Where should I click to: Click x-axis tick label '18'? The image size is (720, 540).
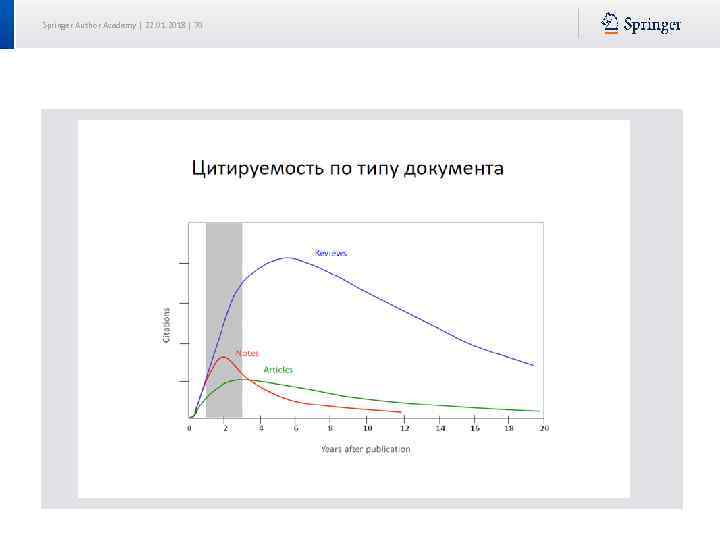[x=509, y=428]
